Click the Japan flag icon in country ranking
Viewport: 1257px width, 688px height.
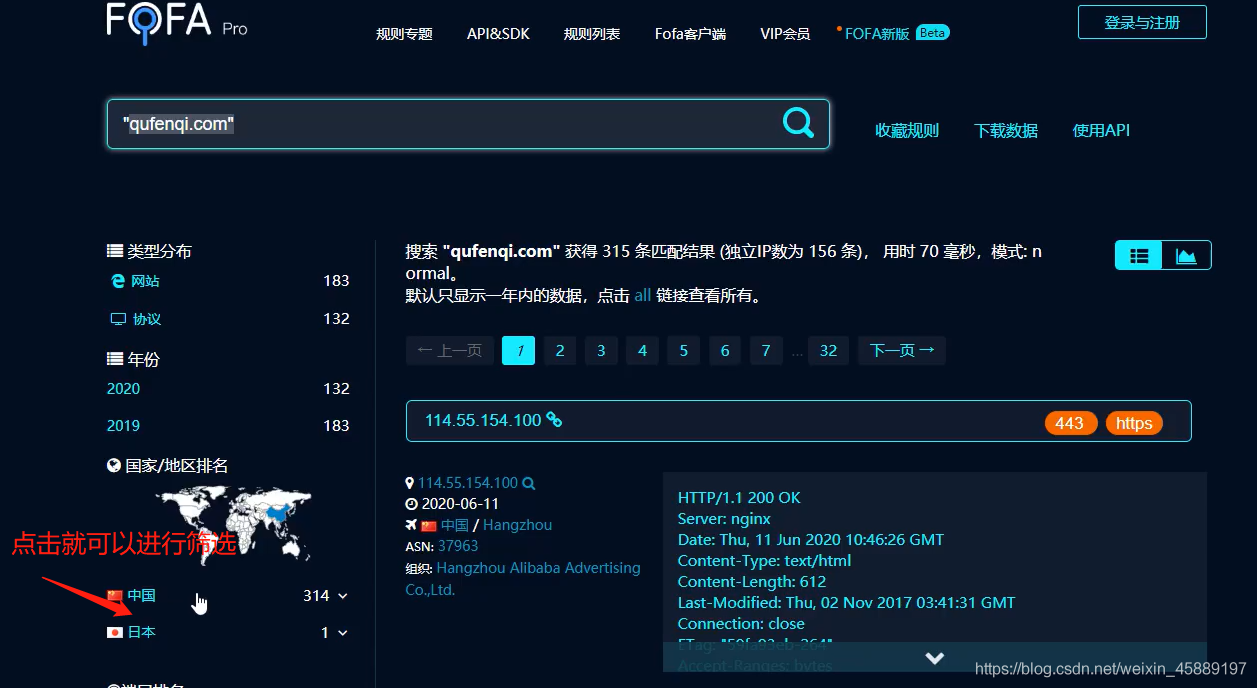(115, 633)
